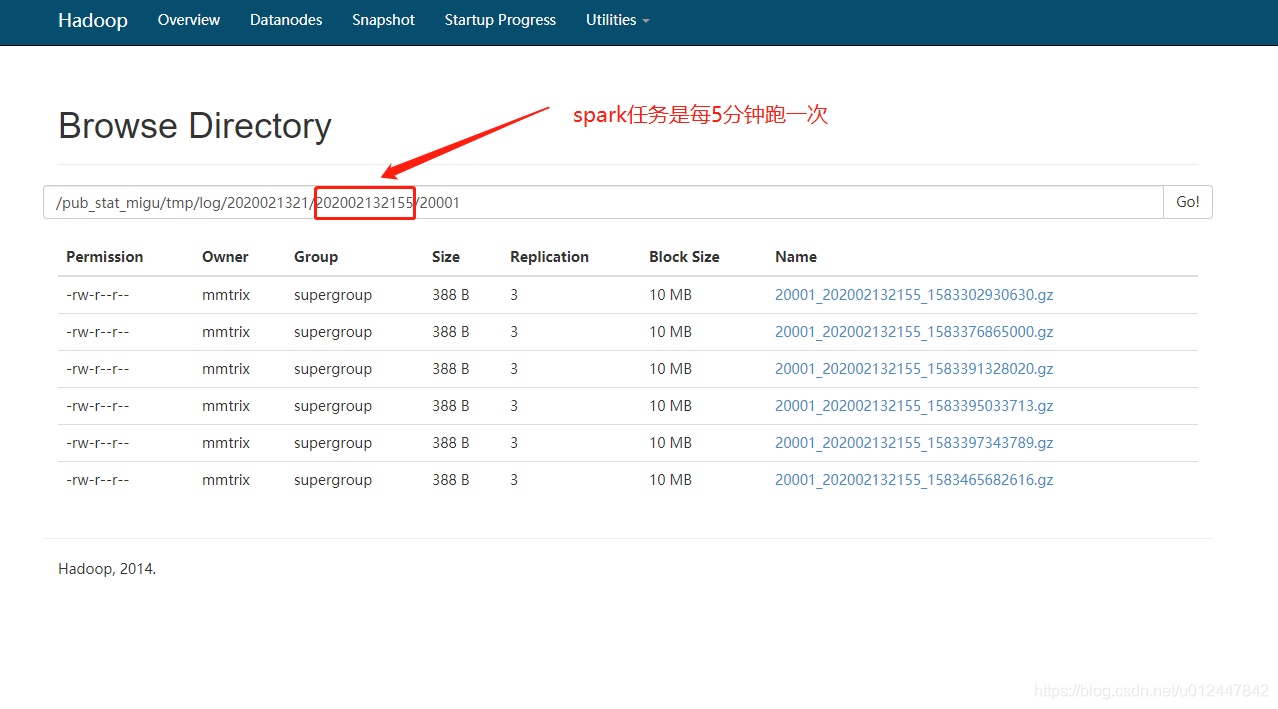1278x709 pixels.
Task: Open Startup Progress page
Action: pyautogui.click(x=500, y=20)
